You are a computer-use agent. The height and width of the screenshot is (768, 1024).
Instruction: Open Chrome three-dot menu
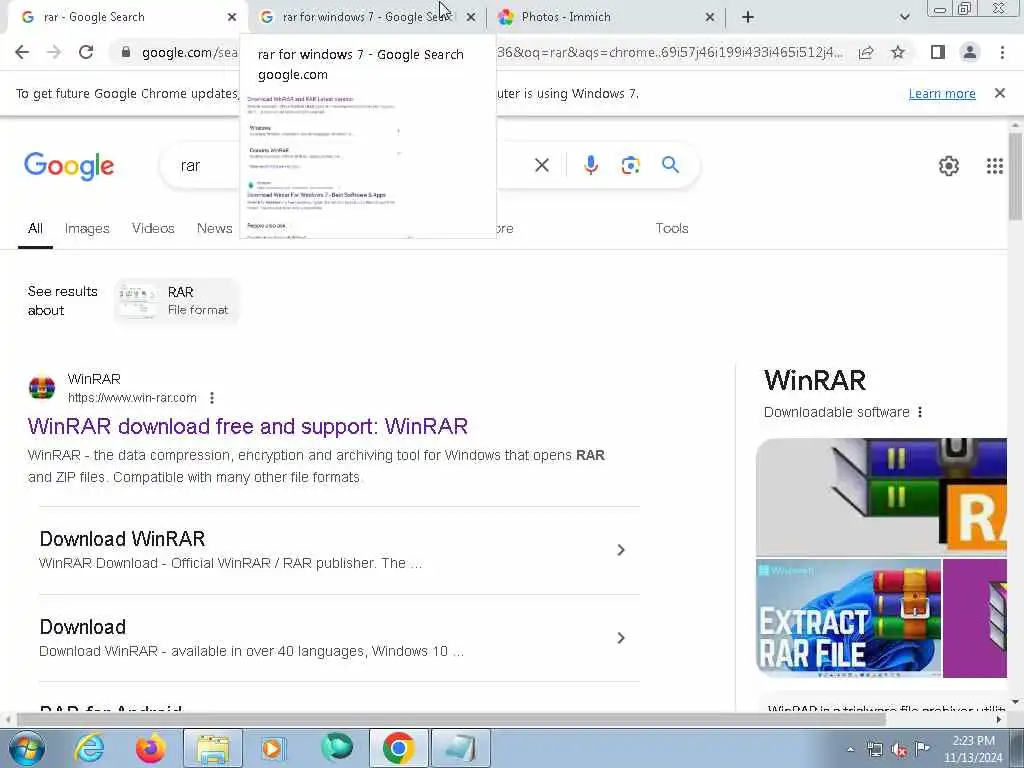[x=1002, y=52]
